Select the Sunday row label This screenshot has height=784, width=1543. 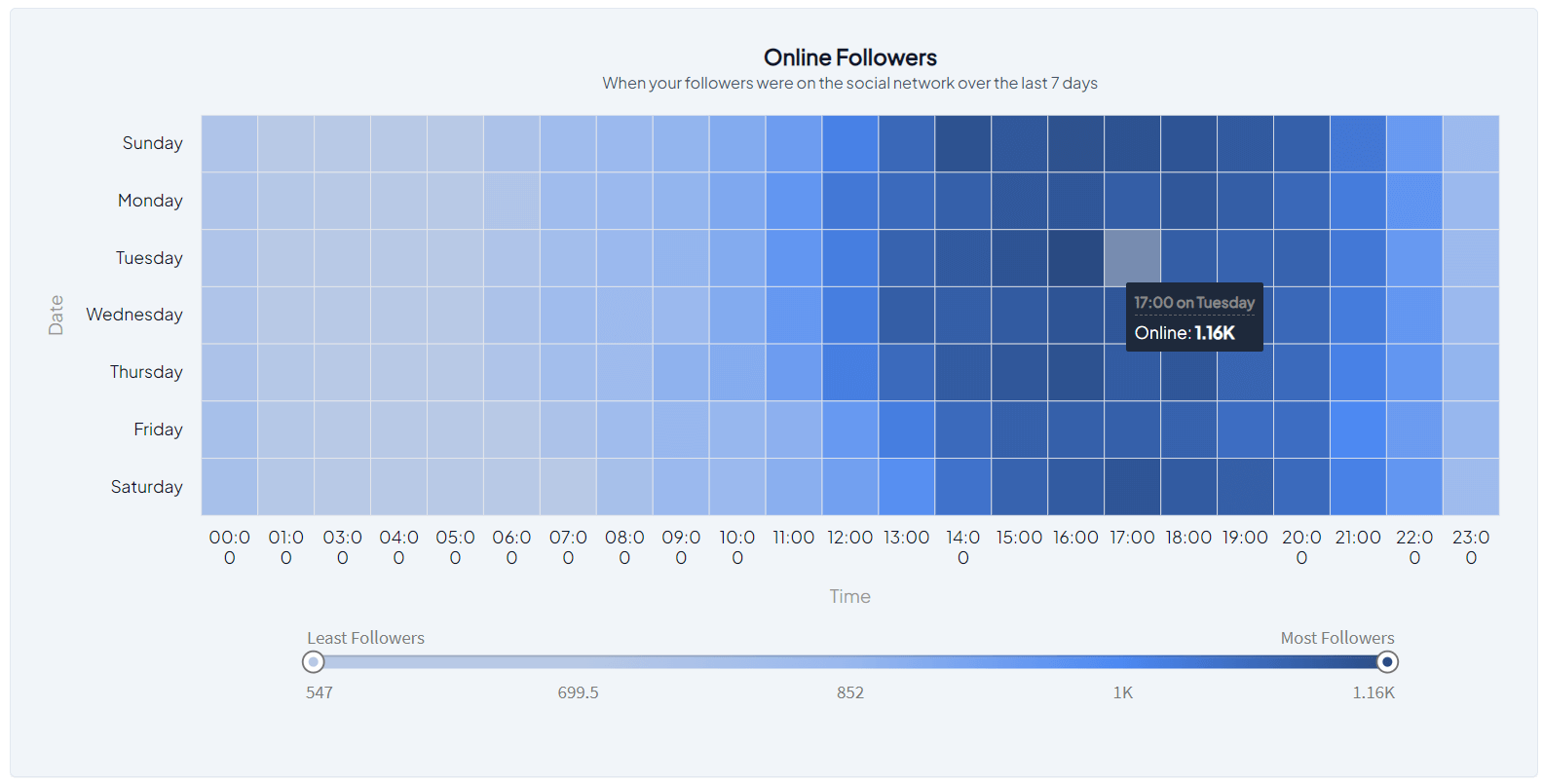[x=152, y=142]
